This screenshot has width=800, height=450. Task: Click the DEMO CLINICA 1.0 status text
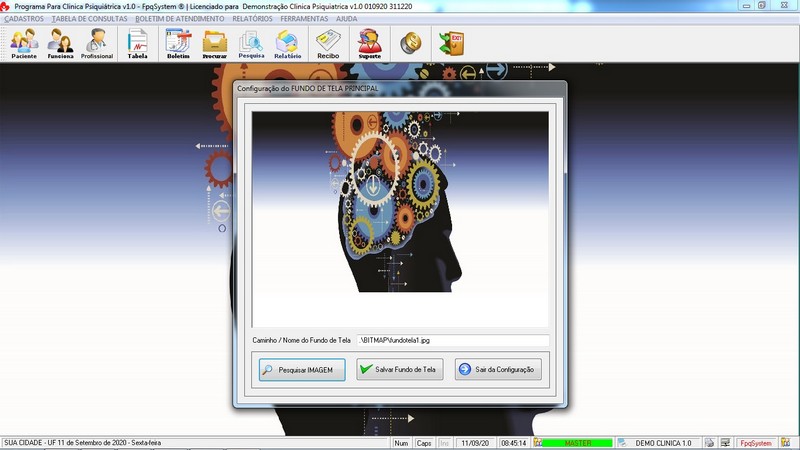(x=663, y=443)
